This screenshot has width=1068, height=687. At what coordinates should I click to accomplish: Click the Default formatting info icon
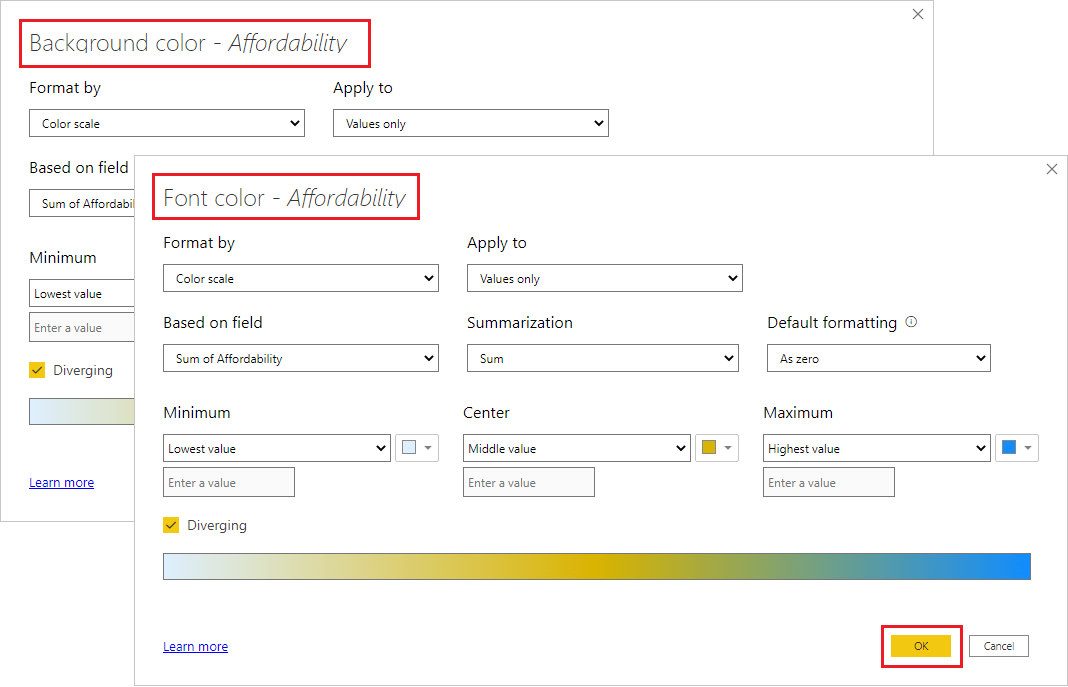911,322
